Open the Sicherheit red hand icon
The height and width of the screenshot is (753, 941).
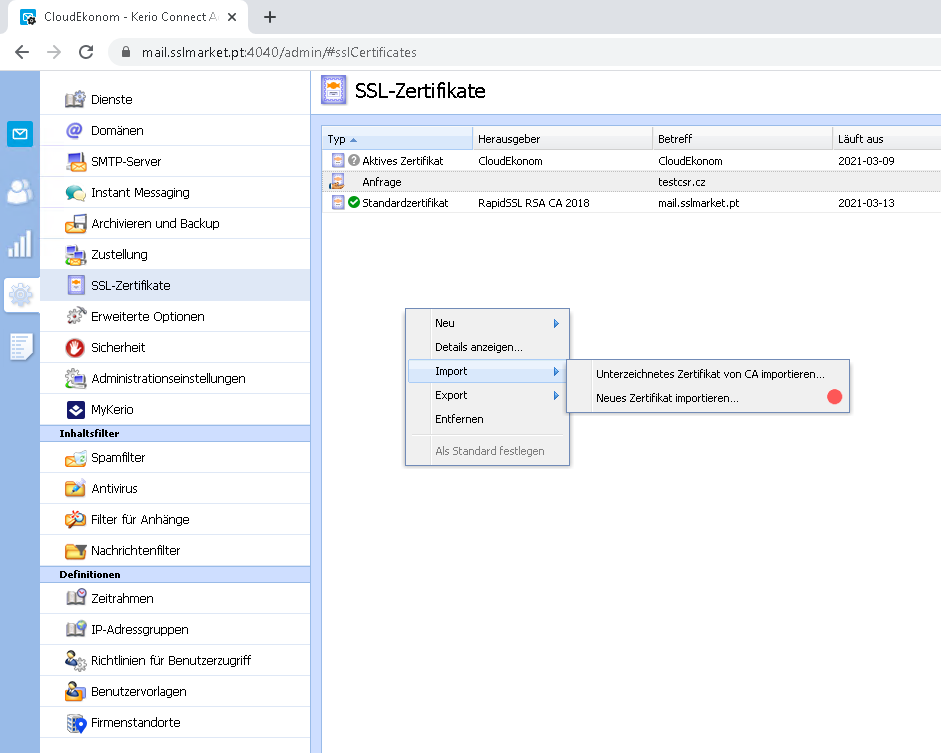[x=75, y=347]
